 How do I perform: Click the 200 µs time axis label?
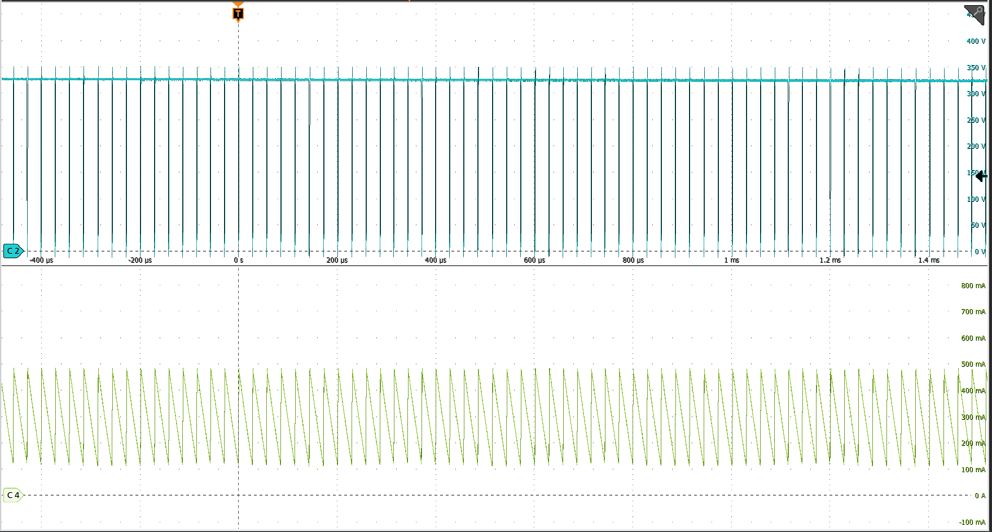(x=337, y=260)
